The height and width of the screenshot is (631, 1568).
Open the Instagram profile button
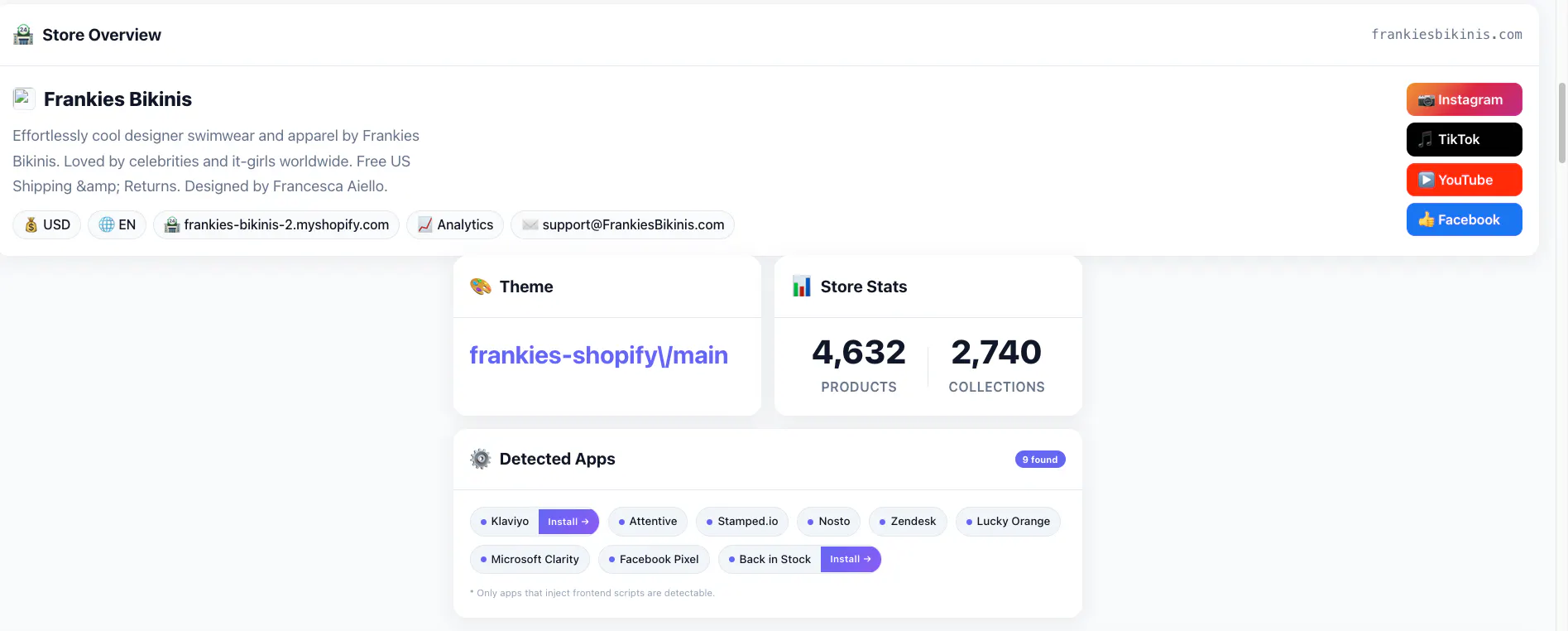pos(1464,99)
